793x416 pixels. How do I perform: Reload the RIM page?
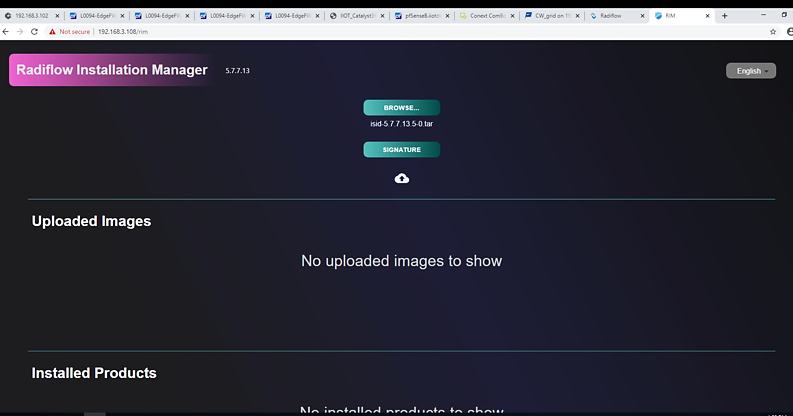(x=34, y=31)
